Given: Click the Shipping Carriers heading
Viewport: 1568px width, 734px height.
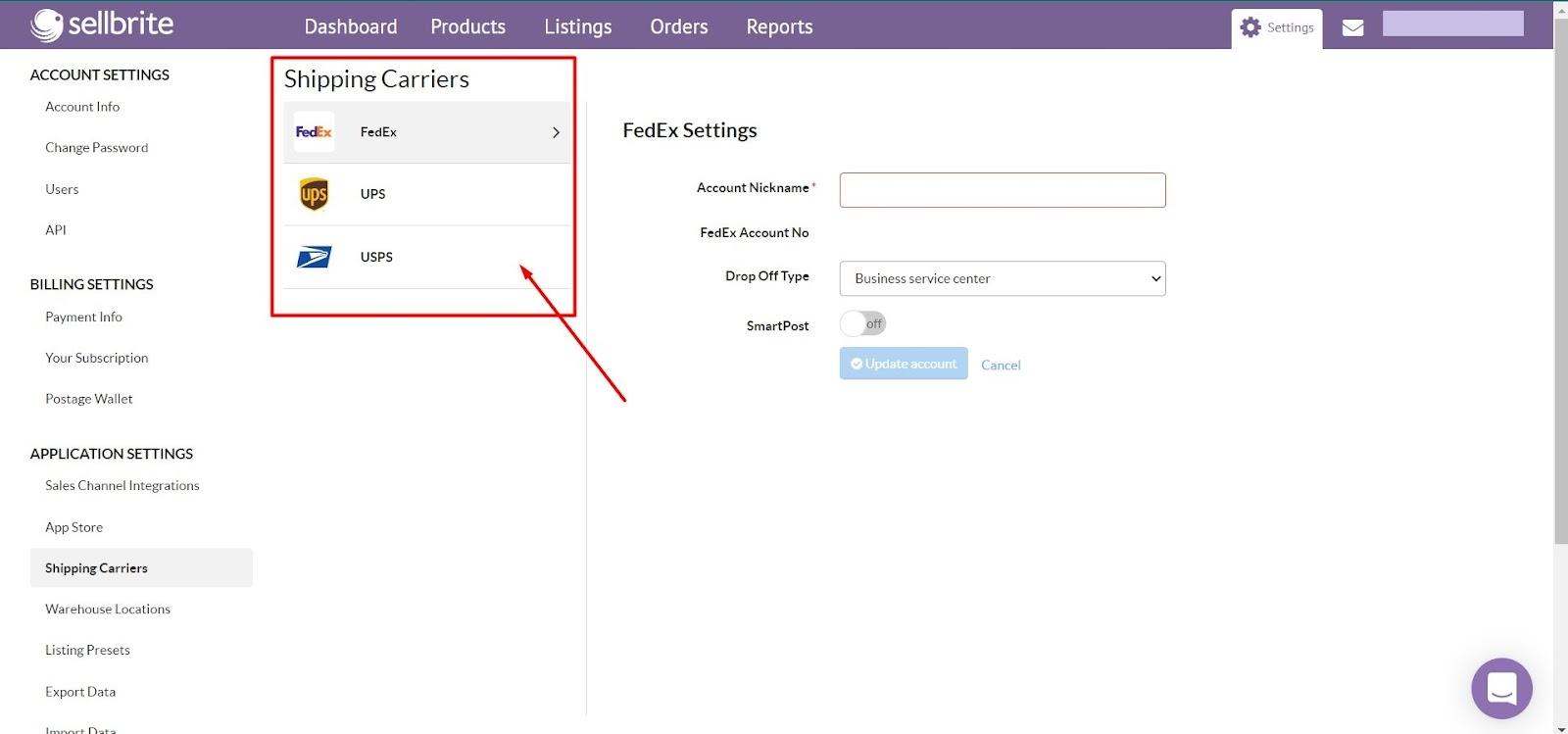Looking at the screenshot, I should (376, 79).
